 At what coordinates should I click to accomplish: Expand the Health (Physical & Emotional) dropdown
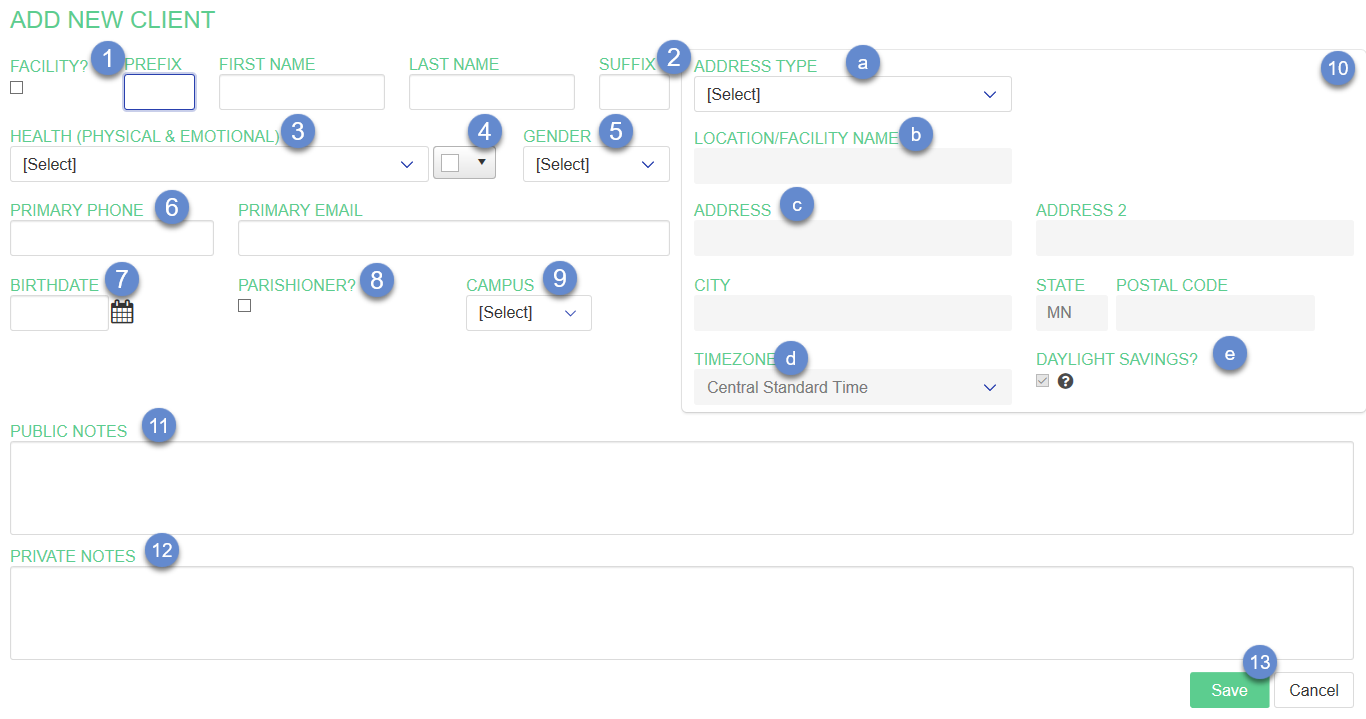[219, 164]
